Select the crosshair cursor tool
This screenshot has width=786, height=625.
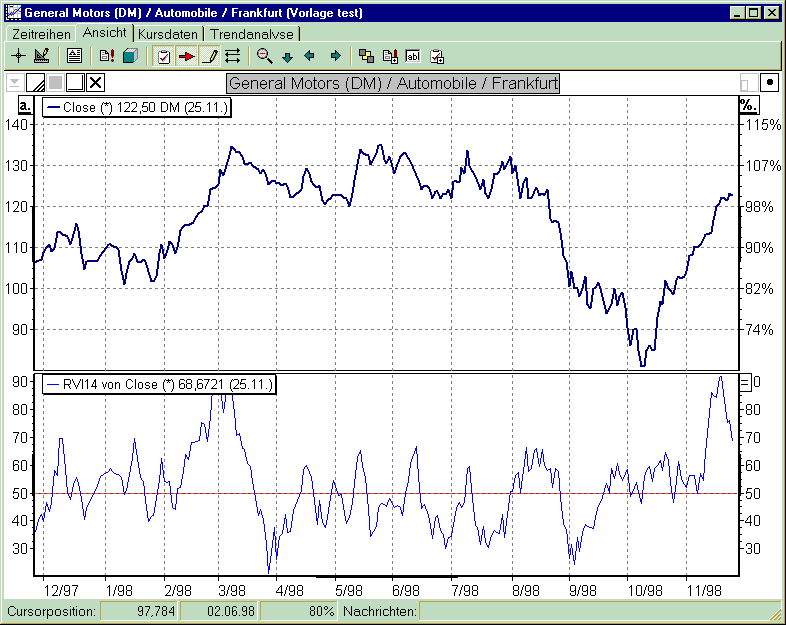(18, 56)
